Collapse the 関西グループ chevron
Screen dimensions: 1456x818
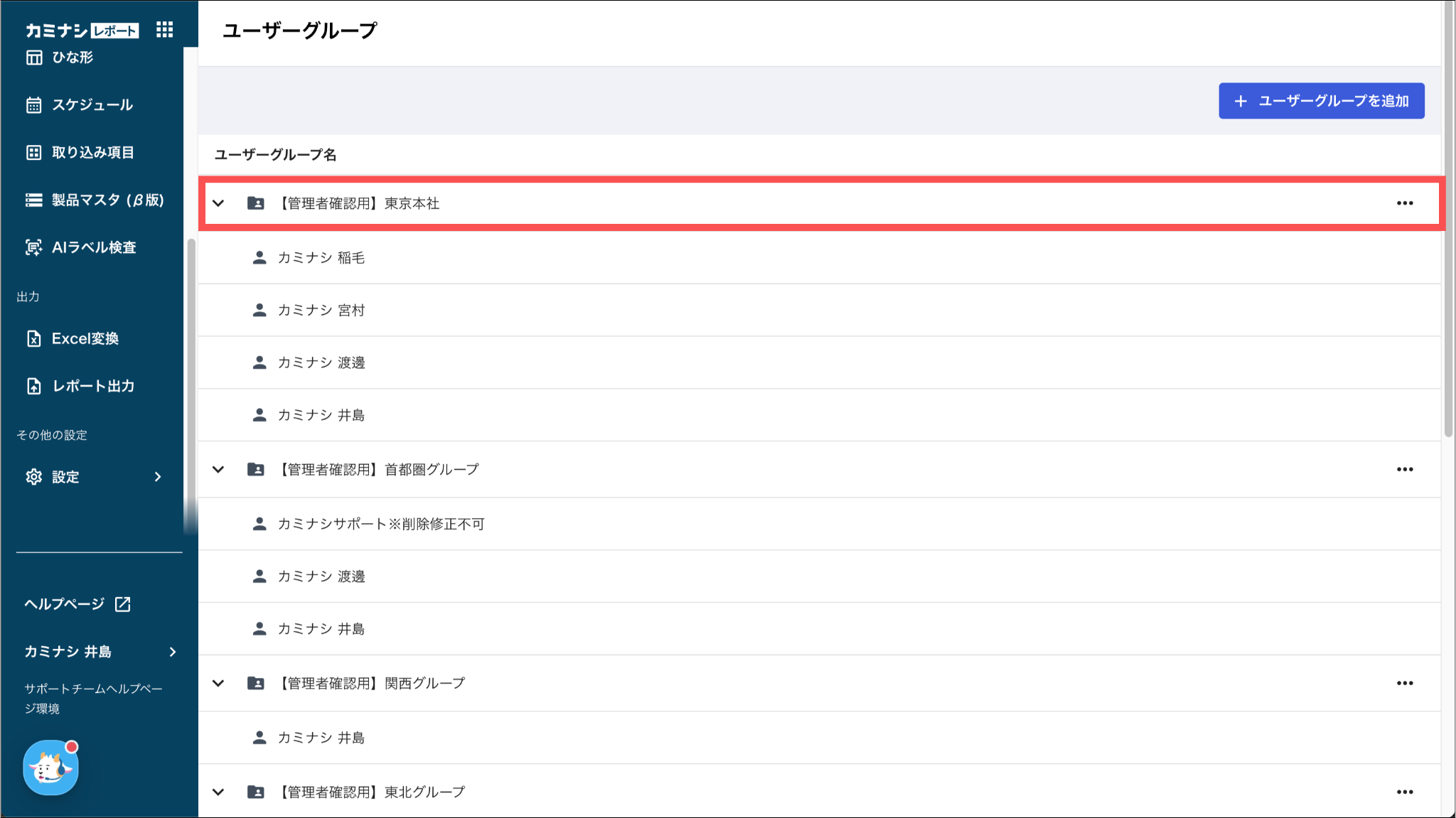tap(218, 683)
